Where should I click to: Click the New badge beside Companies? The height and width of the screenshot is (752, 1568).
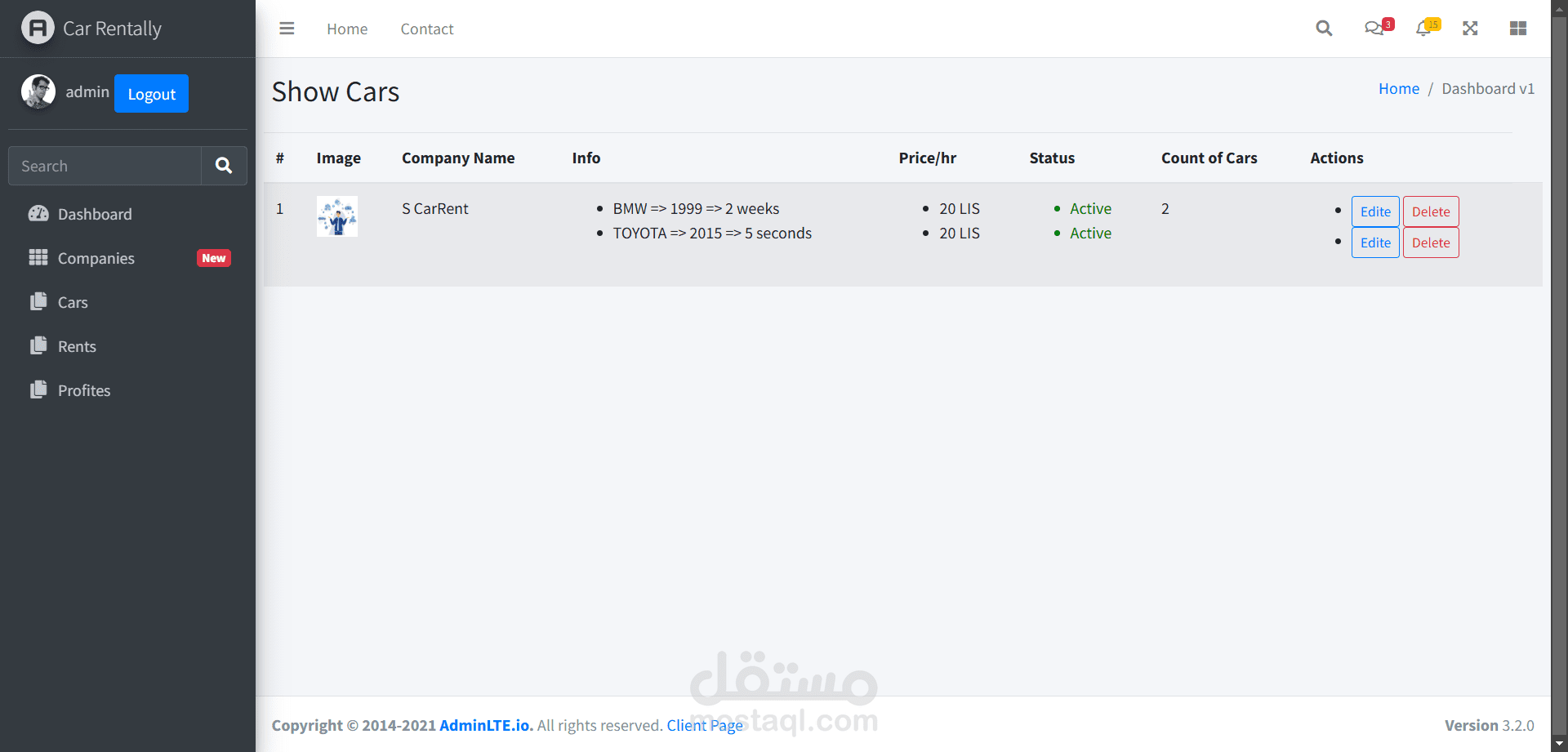(214, 258)
